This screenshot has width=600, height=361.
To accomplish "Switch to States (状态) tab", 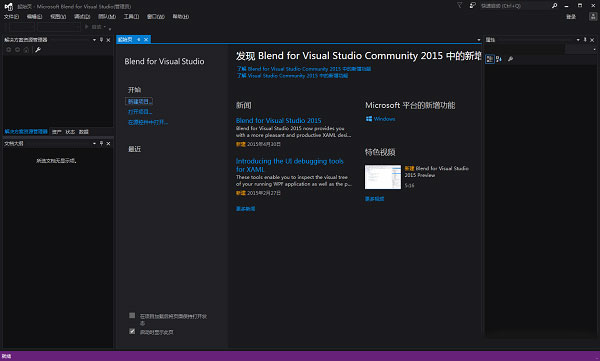I will point(70,132).
